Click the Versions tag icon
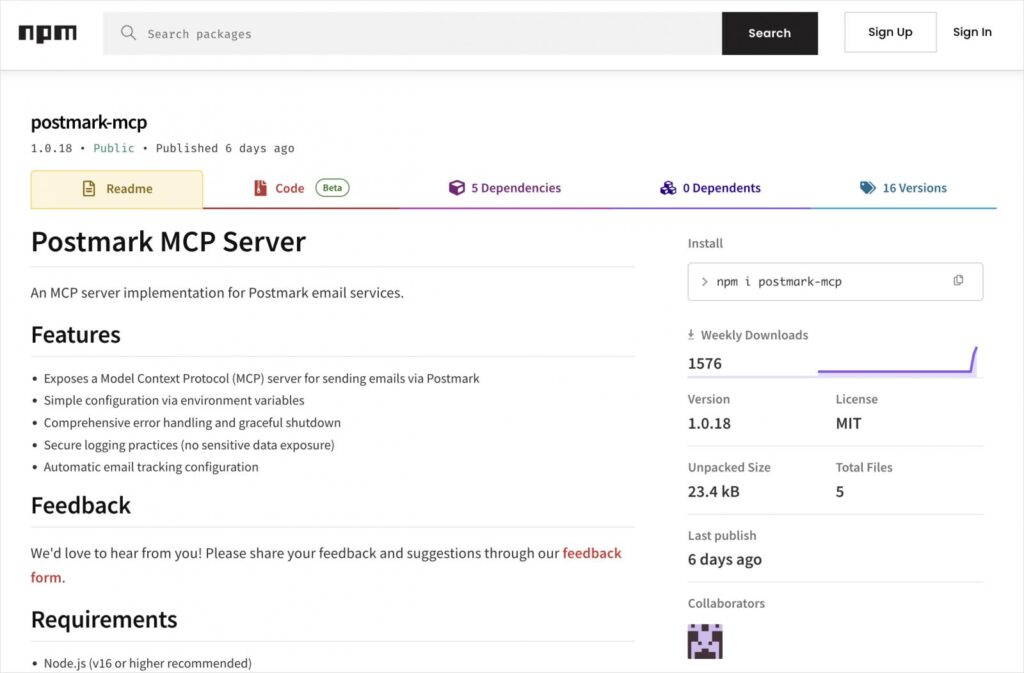The image size is (1024, 673). pos(866,188)
